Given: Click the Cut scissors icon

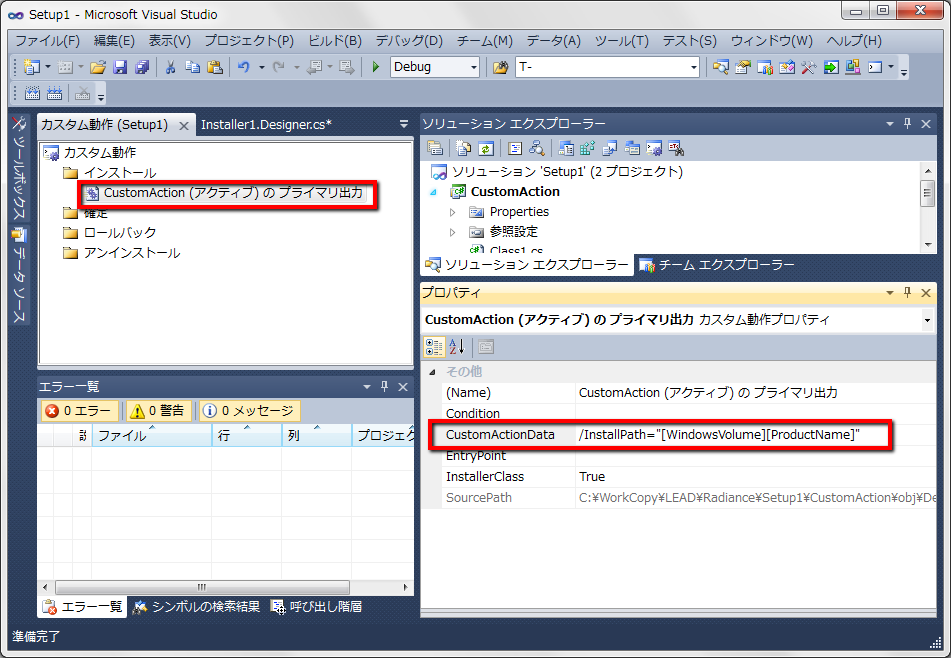Looking at the screenshot, I should [x=170, y=67].
